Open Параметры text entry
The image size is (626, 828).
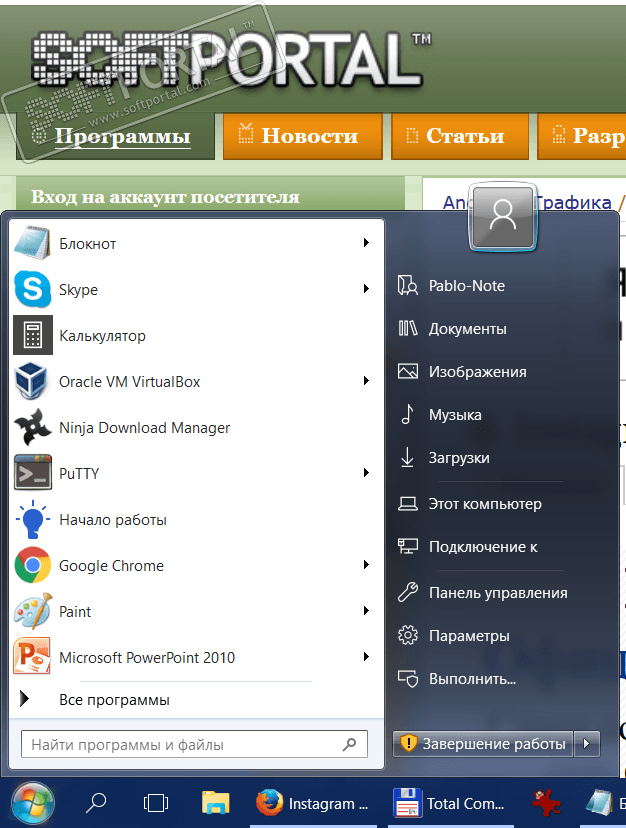click(x=469, y=636)
